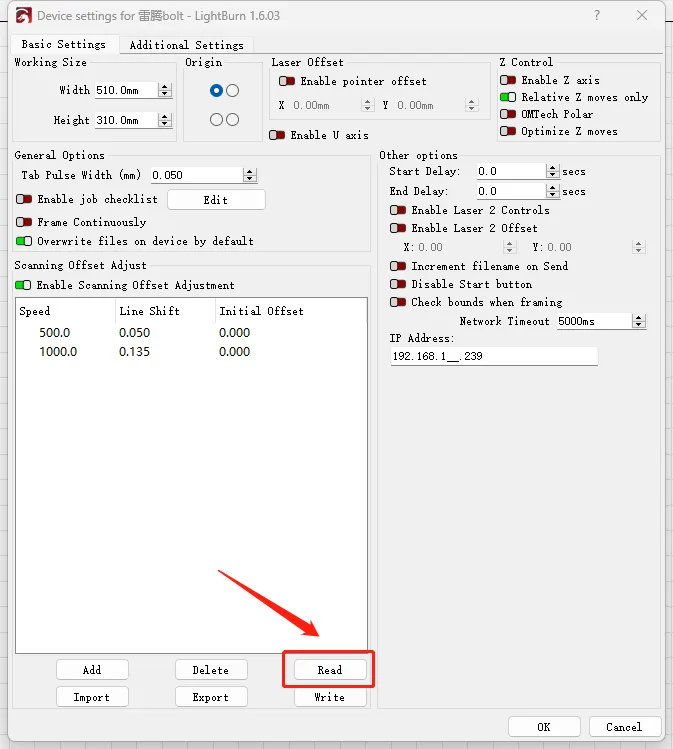Click the Write button
This screenshot has height=749, width=673.
pos(330,697)
